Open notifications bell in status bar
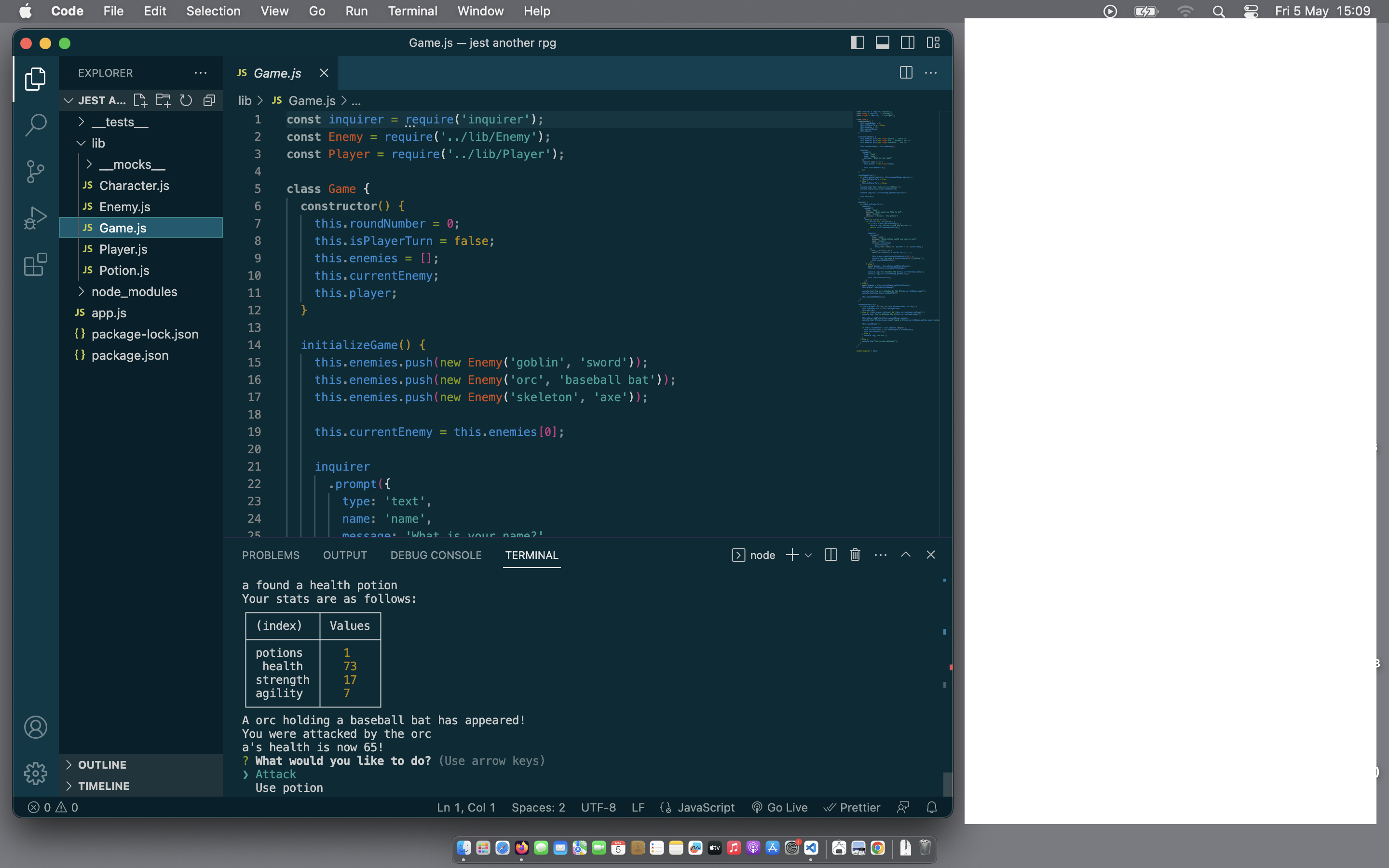 click(932, 807)
